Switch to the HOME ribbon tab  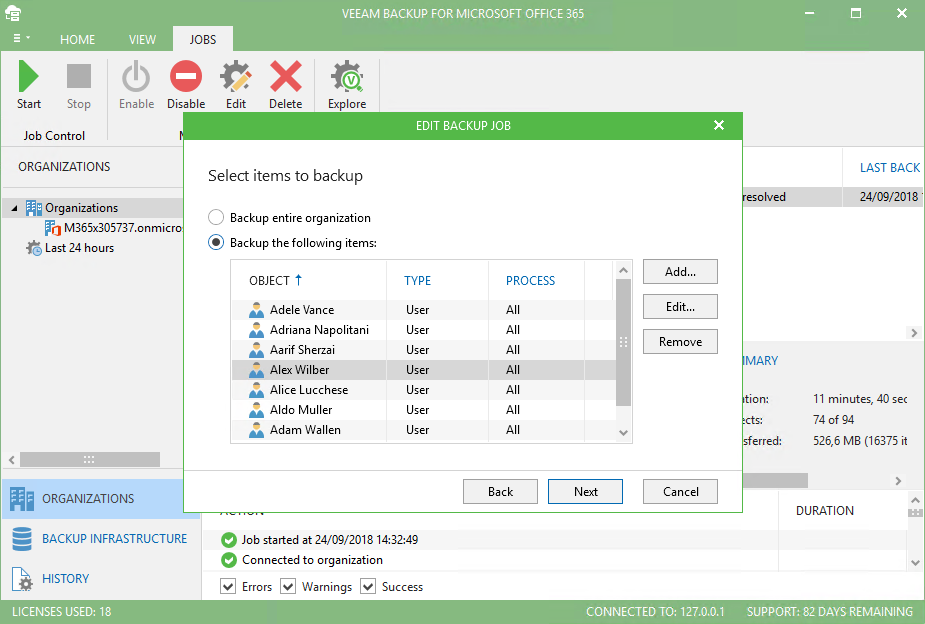click(x=77, y=40)
